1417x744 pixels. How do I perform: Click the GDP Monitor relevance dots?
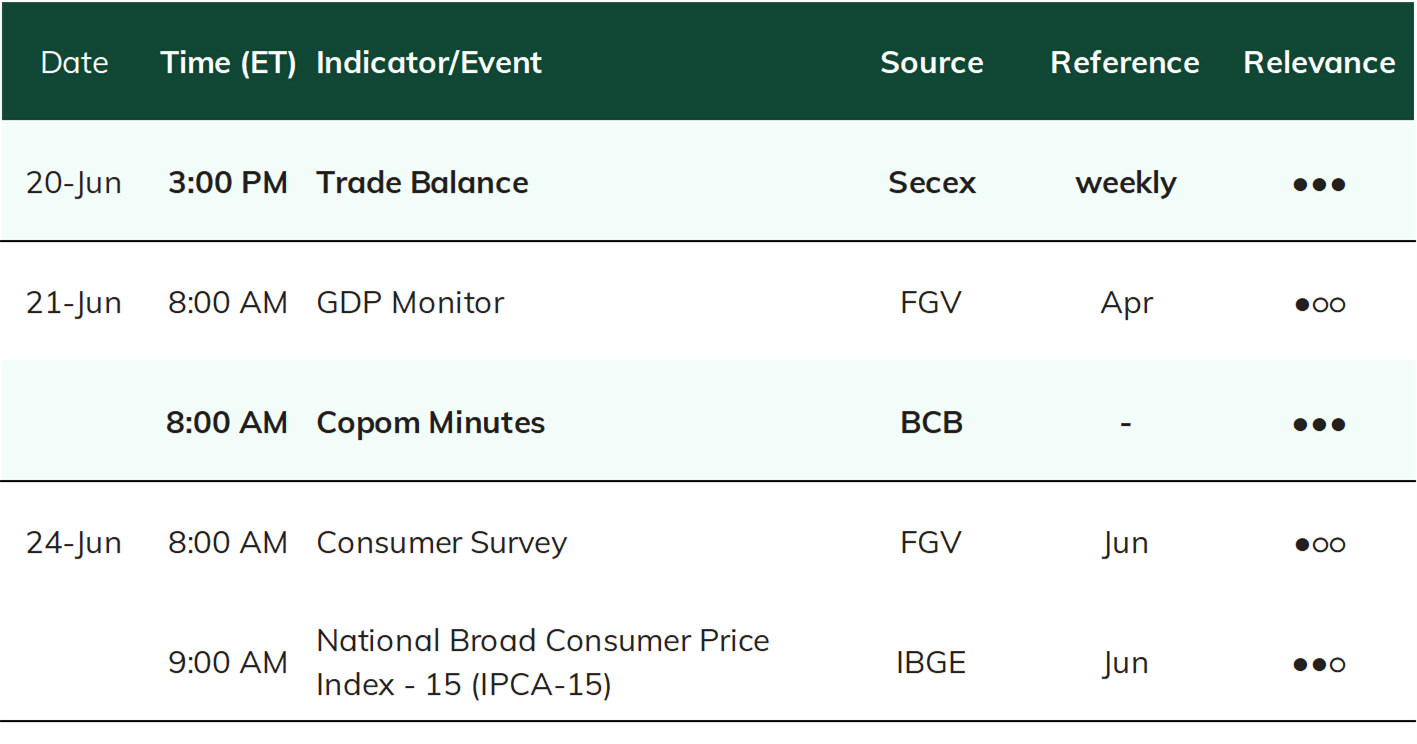point(1319,304)
